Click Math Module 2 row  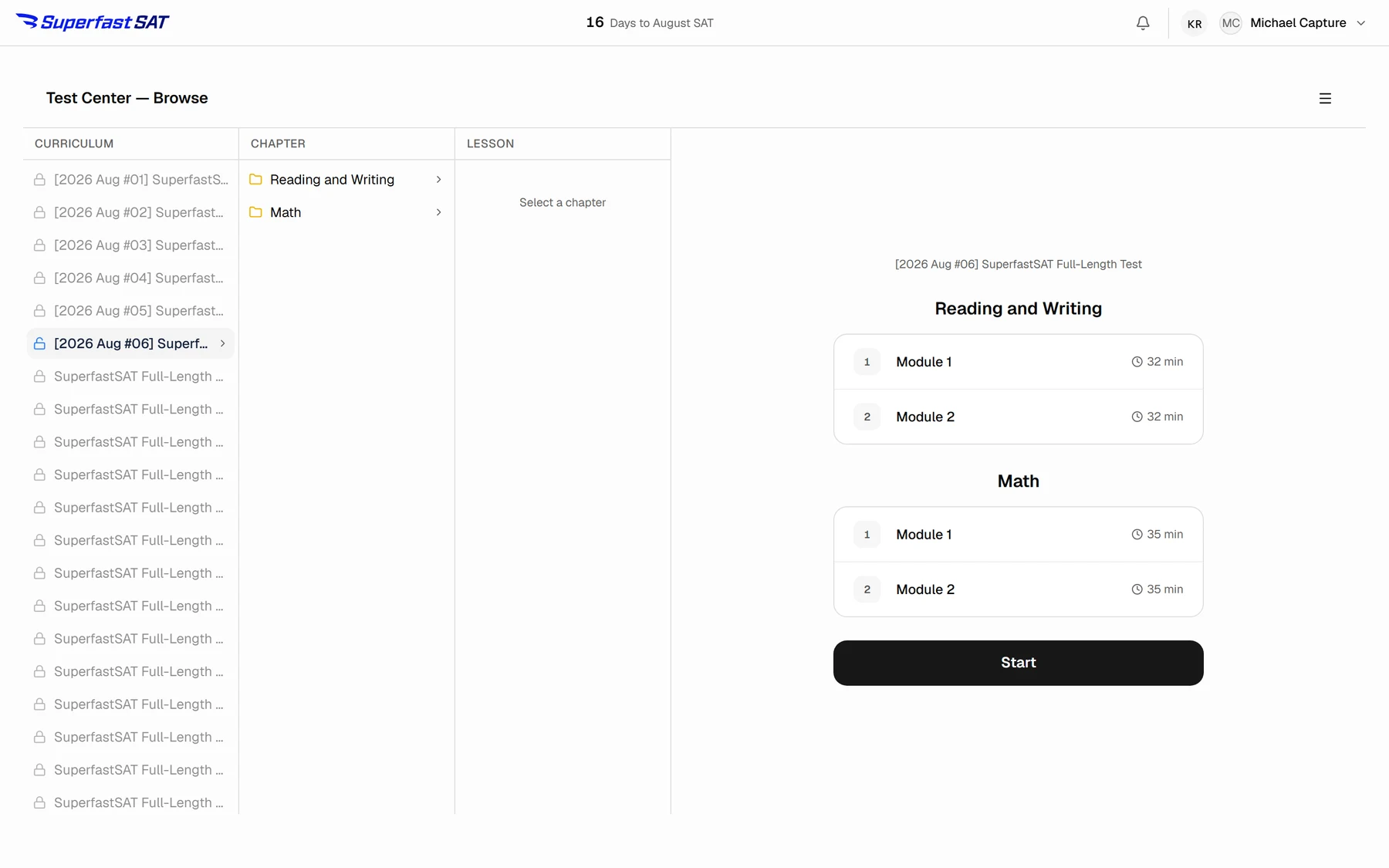[x=1019, y=589]
